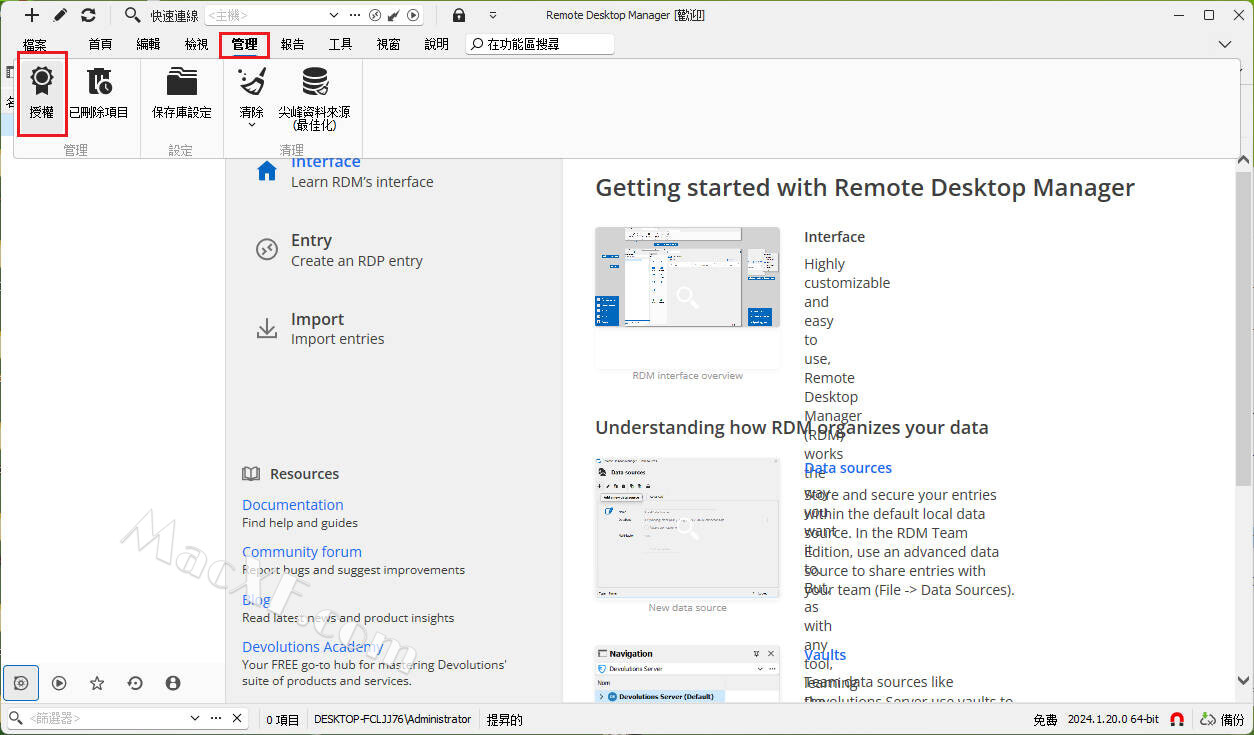Click the magnifier icon beside 快速連線
This screenshot has height=735, width=1254.
[132, 15]
